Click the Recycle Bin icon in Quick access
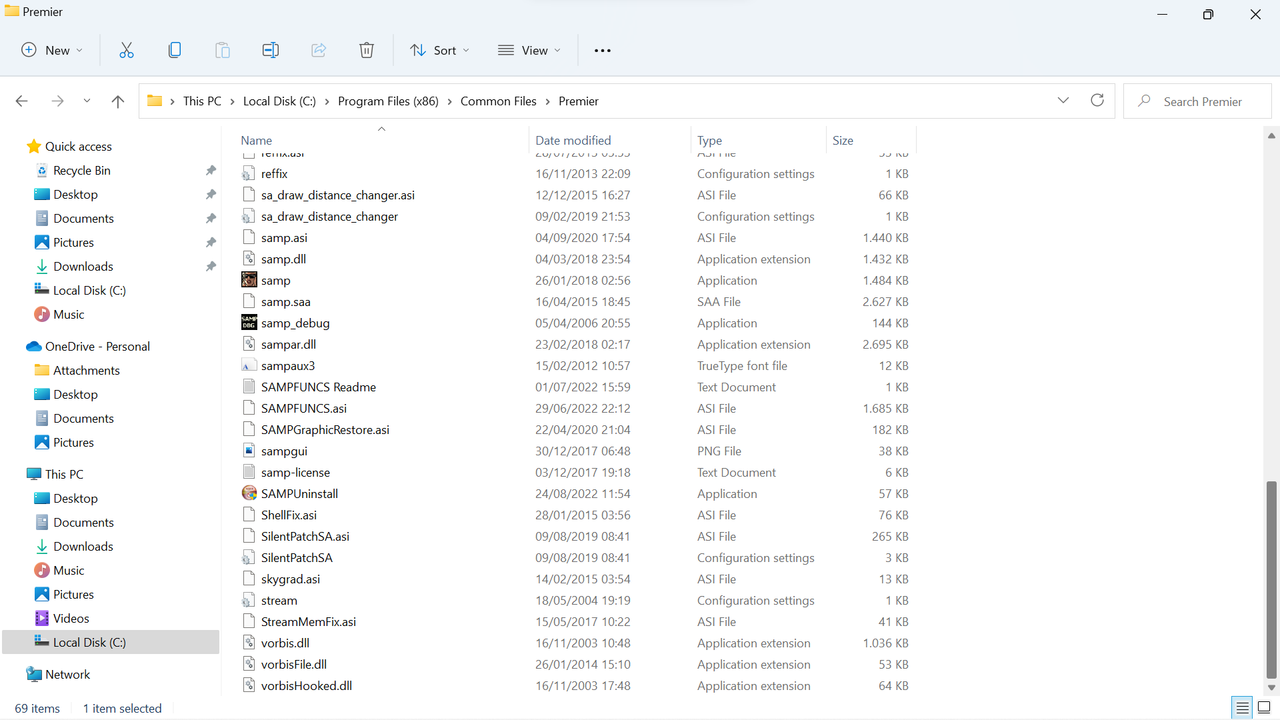1280x720 pixels. coord(42,171)
